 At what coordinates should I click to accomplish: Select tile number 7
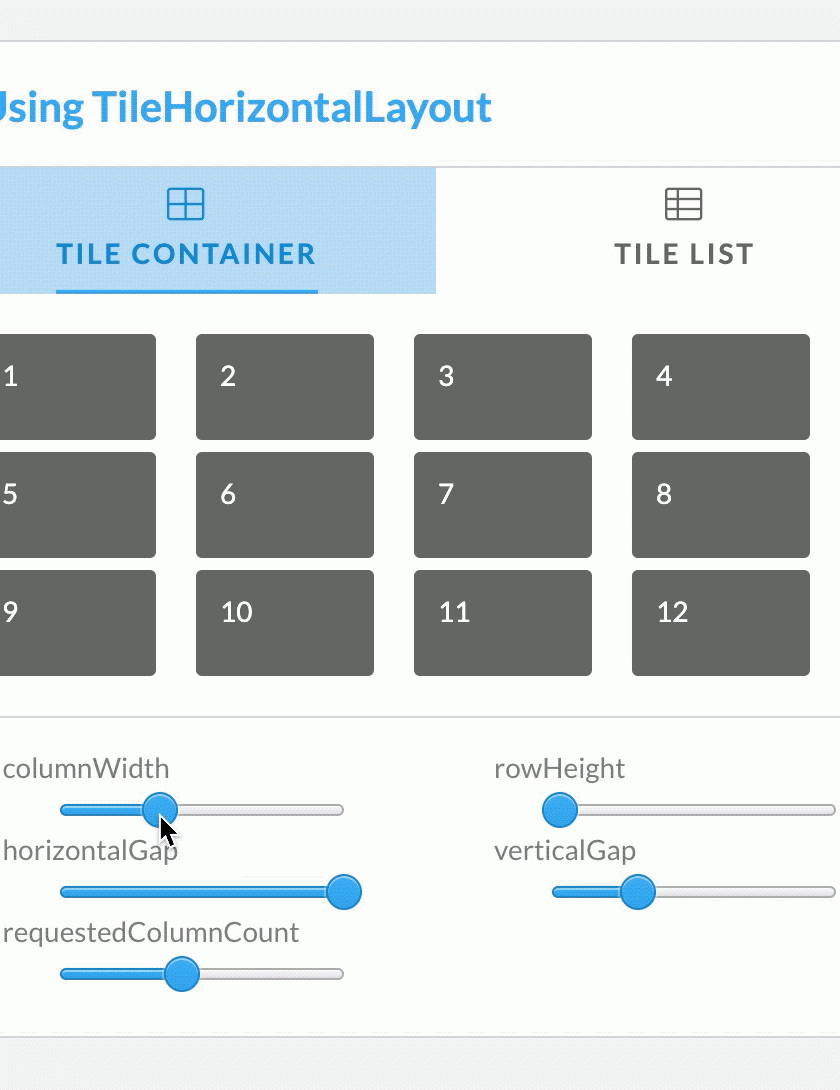point(503,505)
